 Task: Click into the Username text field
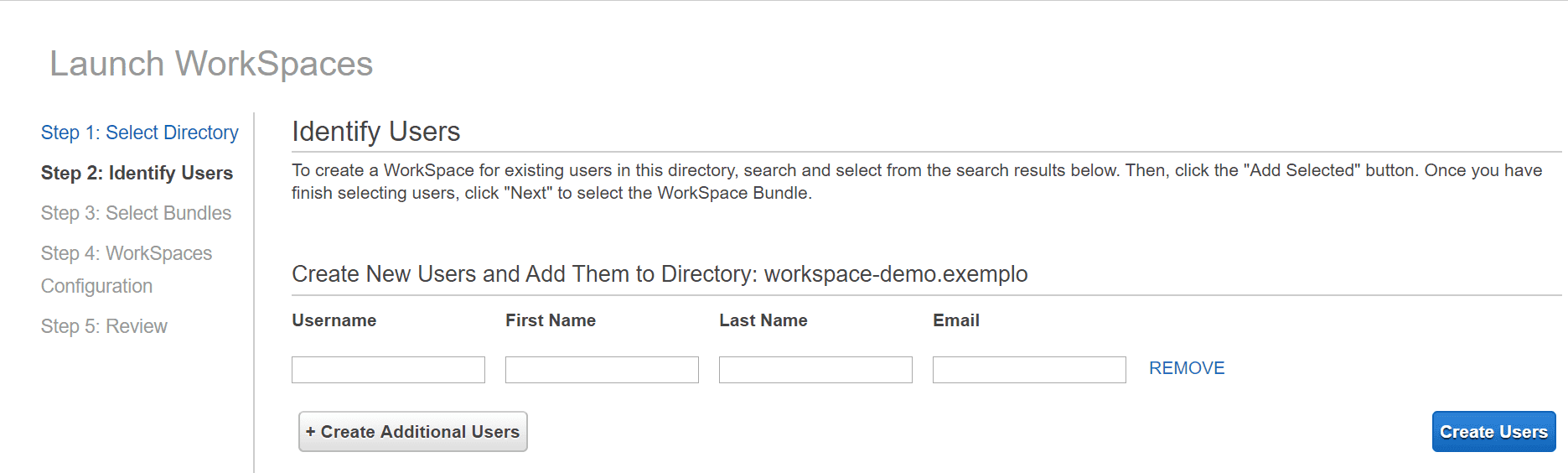[x=388, y=370]
